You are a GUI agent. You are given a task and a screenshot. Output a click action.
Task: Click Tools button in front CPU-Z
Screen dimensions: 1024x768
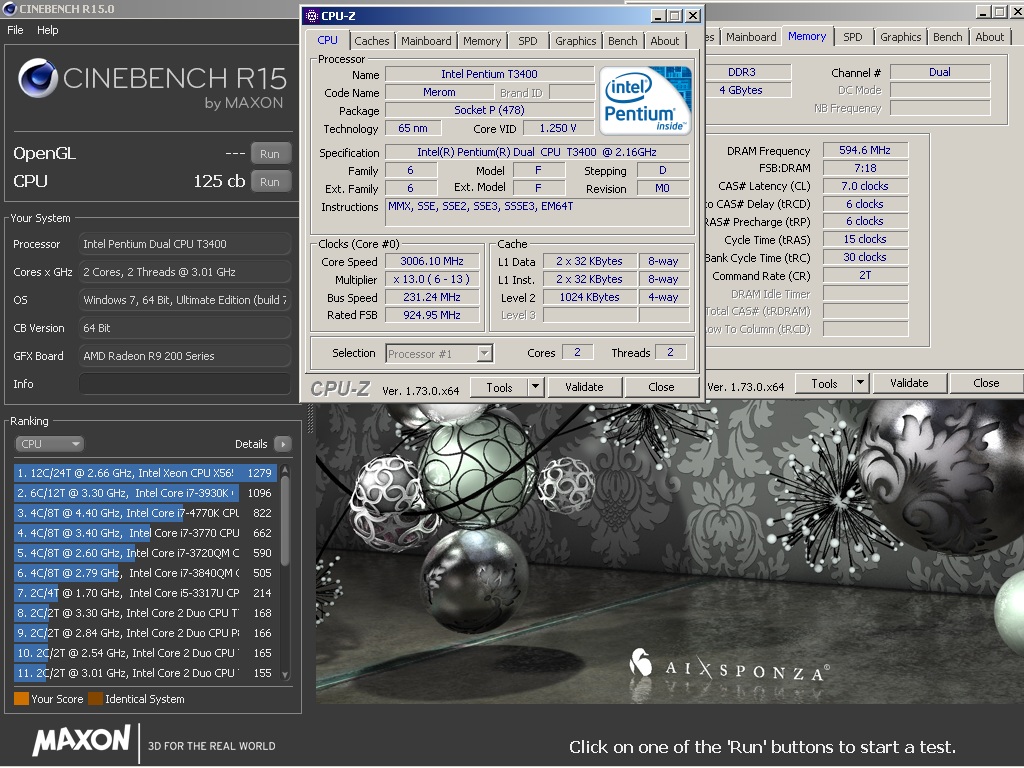point(499,387)
